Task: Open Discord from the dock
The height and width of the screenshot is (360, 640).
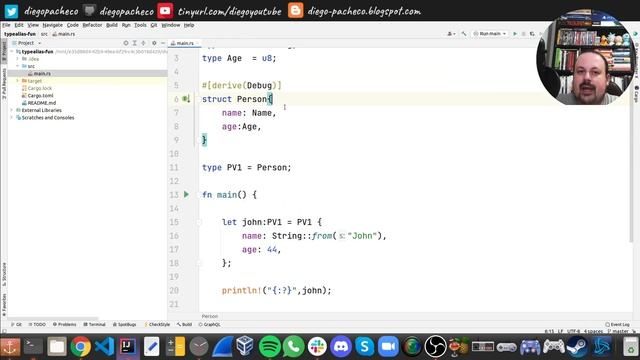Action: tap(341, 347)
